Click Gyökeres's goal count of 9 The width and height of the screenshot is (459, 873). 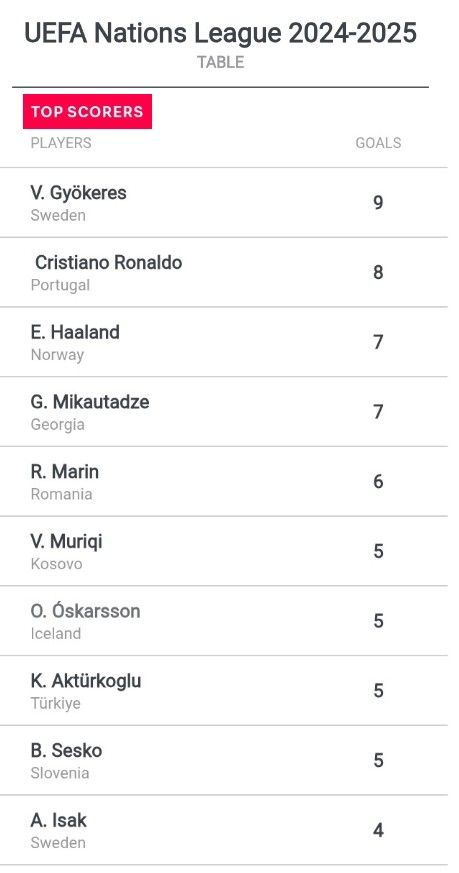[378, 203]
